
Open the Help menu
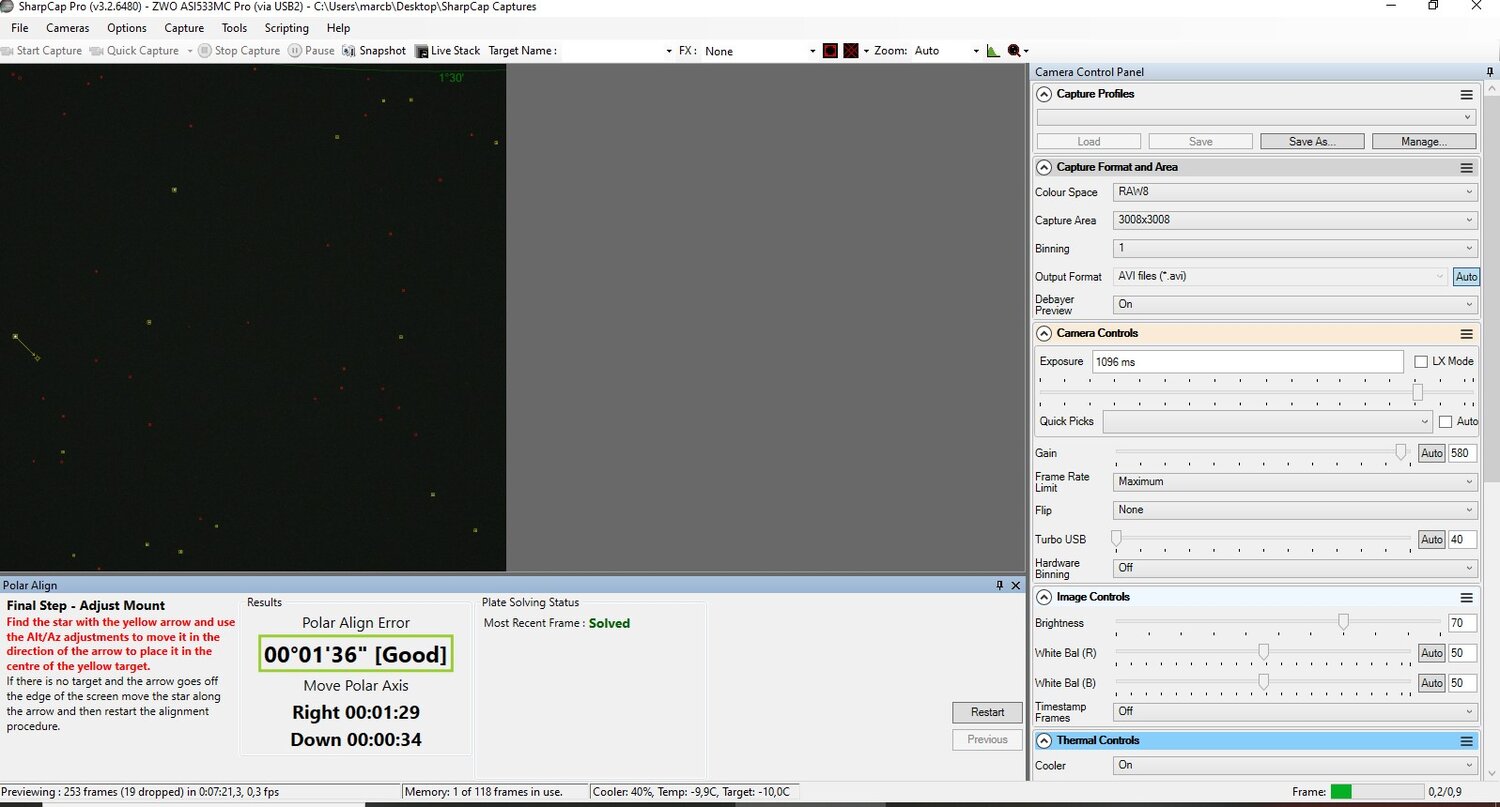pos(338,28)
